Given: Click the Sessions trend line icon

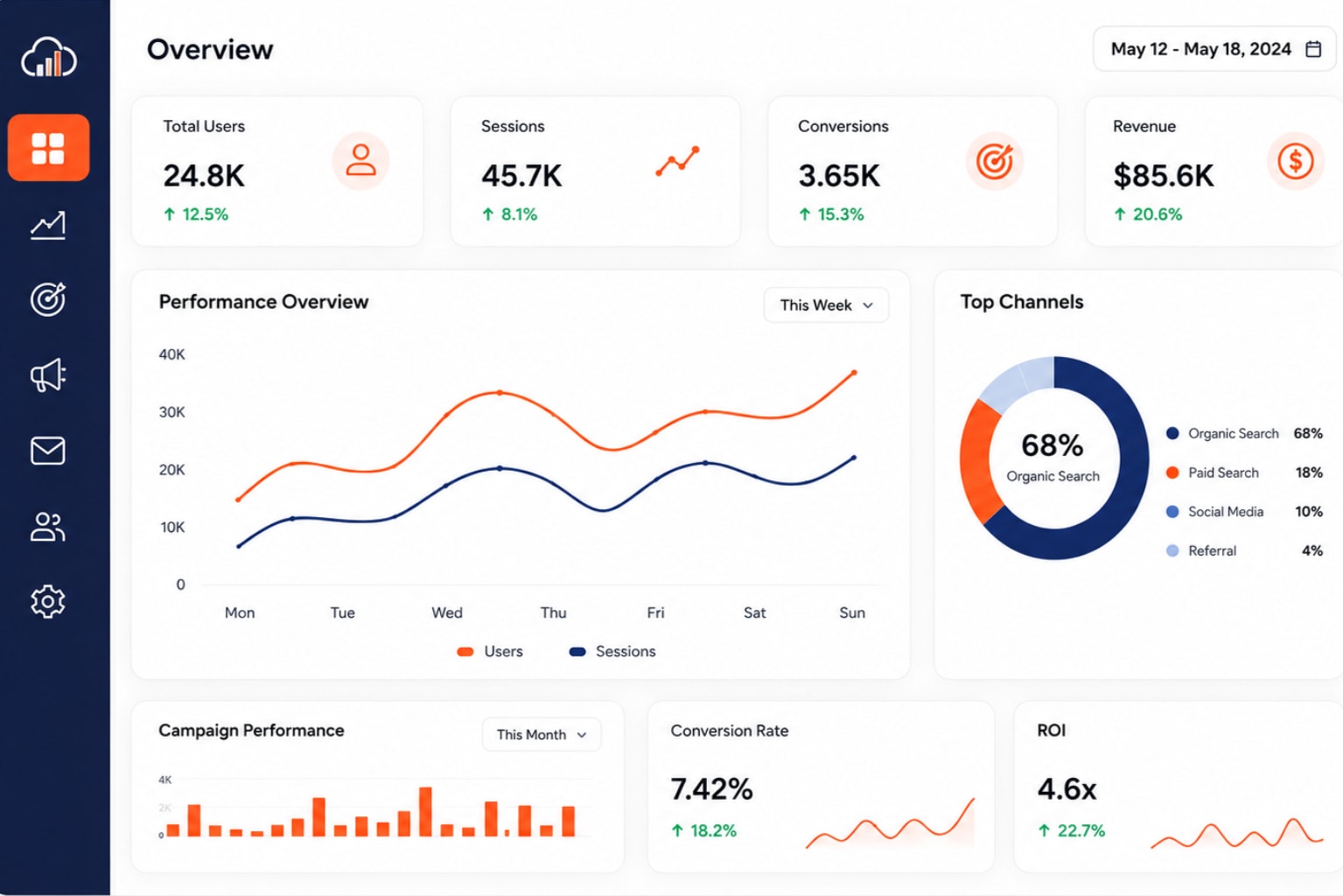Looking at the screenshot, I should point(678,161).
